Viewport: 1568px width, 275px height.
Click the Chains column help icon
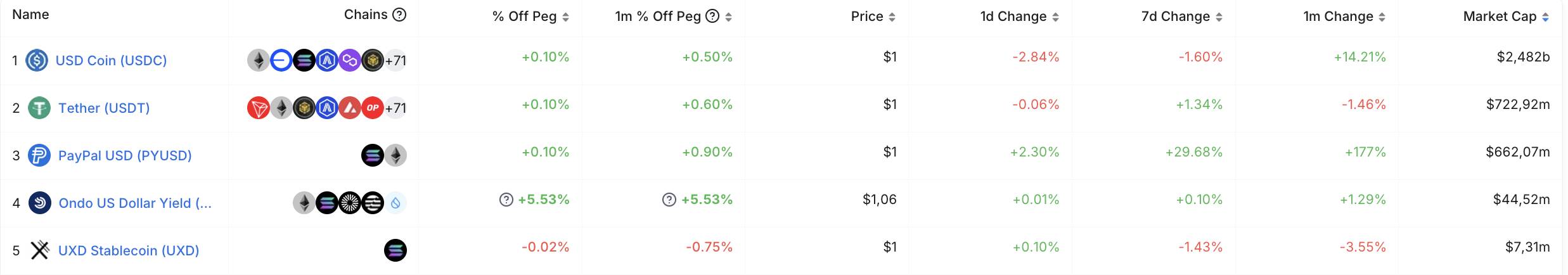399,15
